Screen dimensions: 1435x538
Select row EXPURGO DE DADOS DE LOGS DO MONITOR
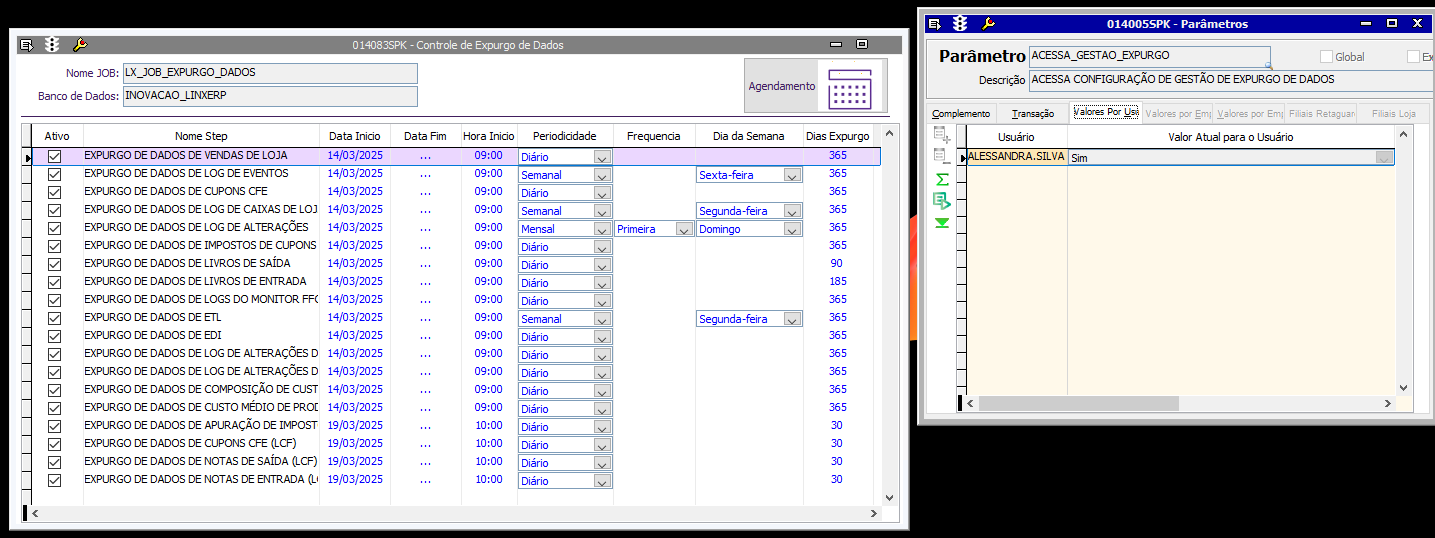click(201, 300)
